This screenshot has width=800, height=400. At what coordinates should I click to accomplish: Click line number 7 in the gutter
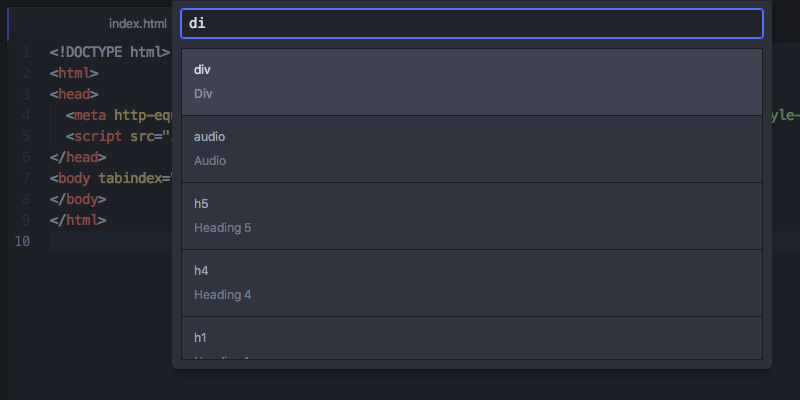point(25,178)
